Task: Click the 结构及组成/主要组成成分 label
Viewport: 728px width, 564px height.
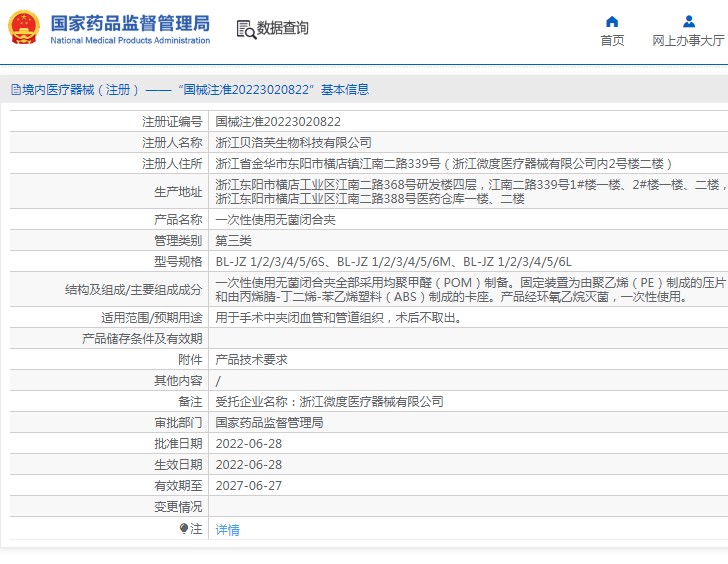Action: (134, 290)
